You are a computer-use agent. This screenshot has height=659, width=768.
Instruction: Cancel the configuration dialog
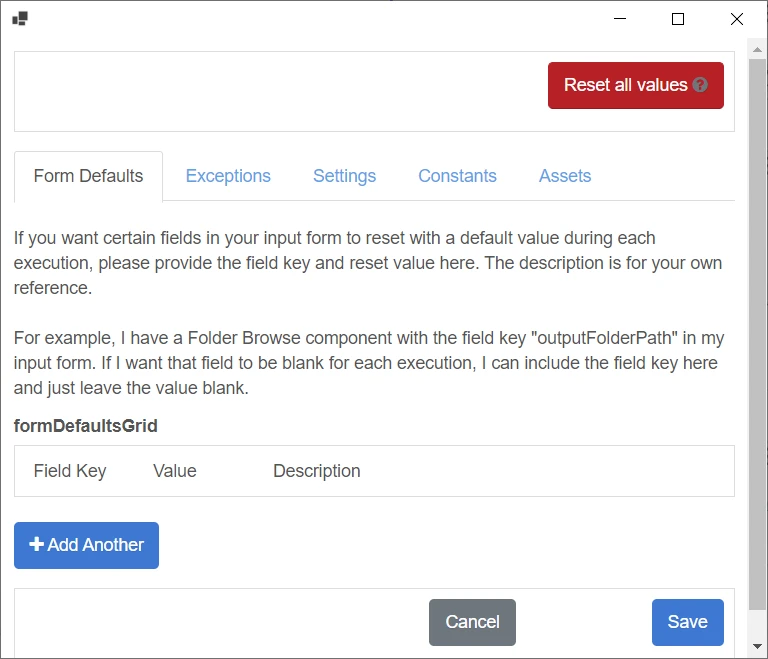click(472, 622)
